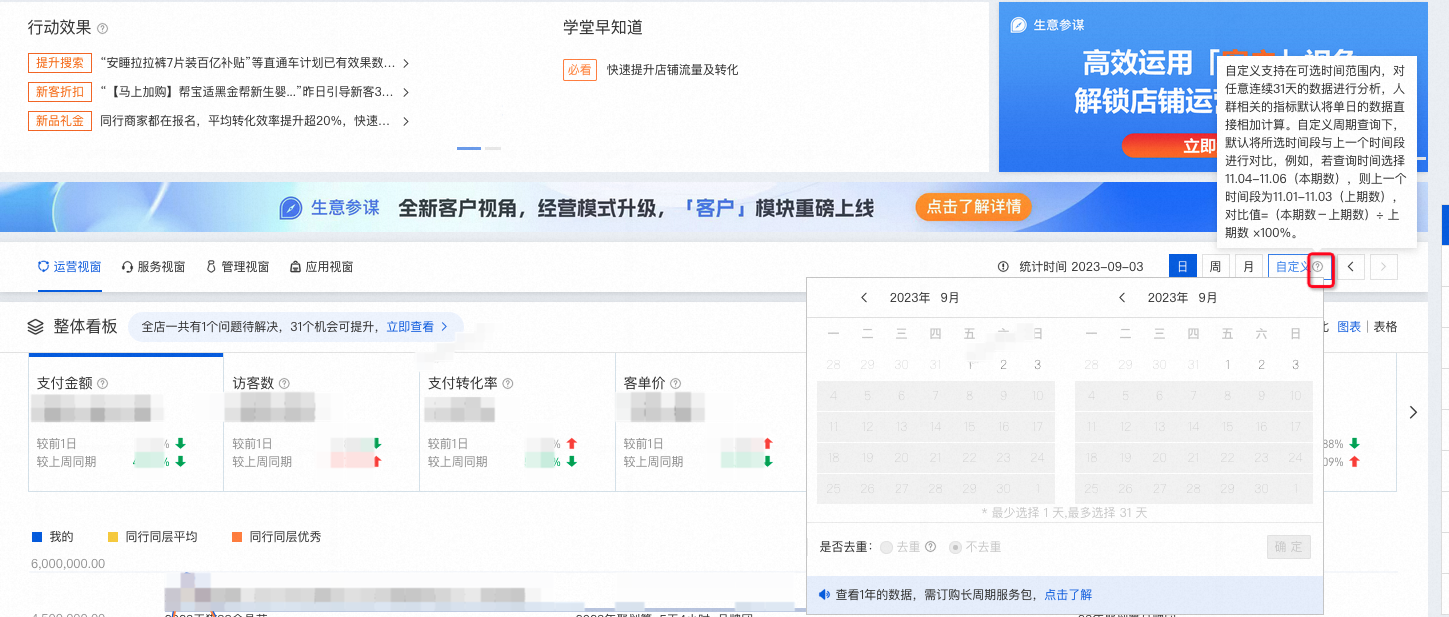Click the 必看 tag in 学堂早知道
This screenshot has height=617, width=1449.
tap(580, 70)
